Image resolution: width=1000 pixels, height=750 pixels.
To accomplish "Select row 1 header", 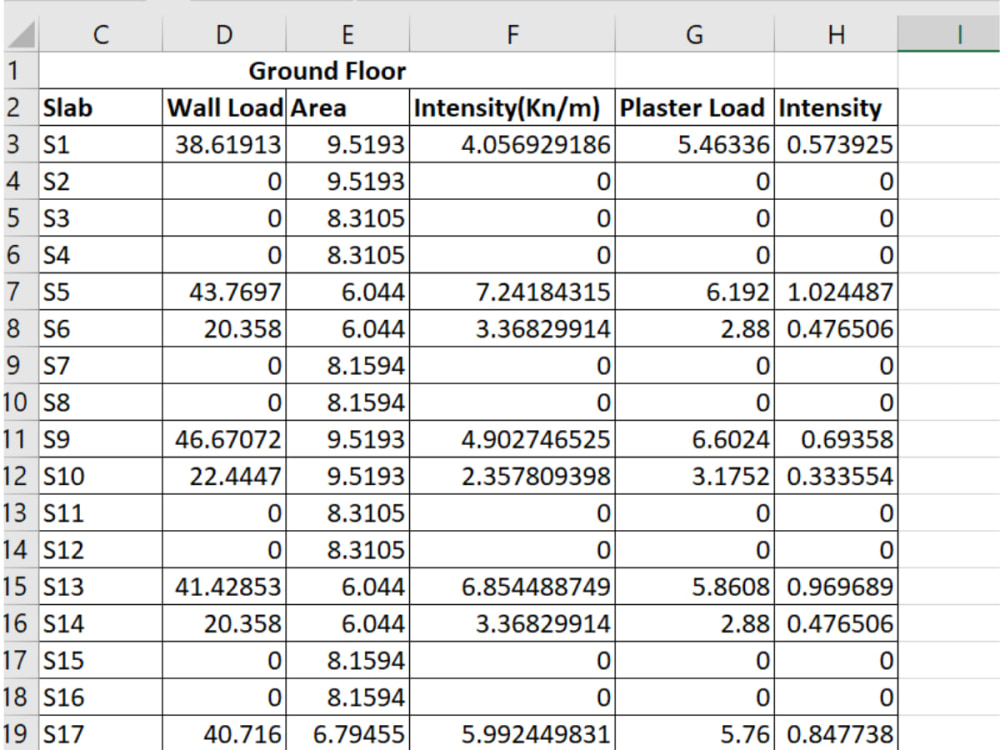I will (x=22, y=71).
